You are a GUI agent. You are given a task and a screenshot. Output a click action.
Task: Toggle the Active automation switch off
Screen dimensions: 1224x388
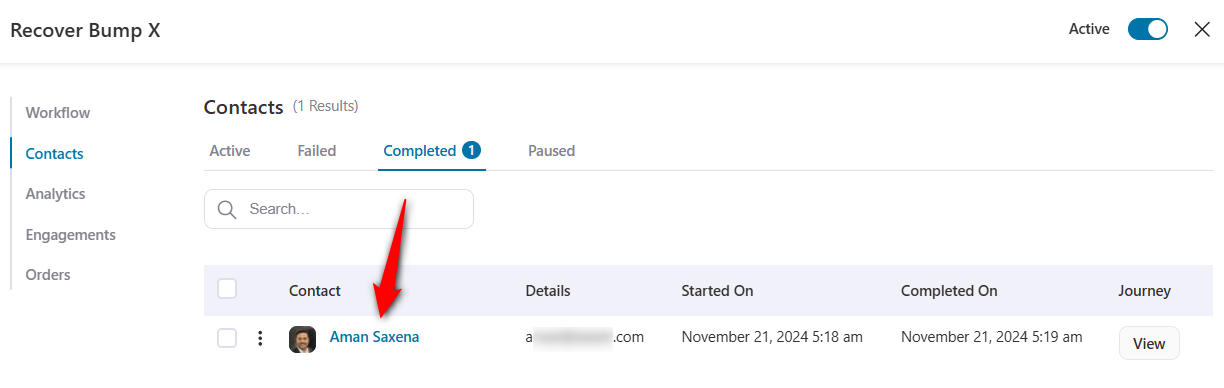point(1148,29)
